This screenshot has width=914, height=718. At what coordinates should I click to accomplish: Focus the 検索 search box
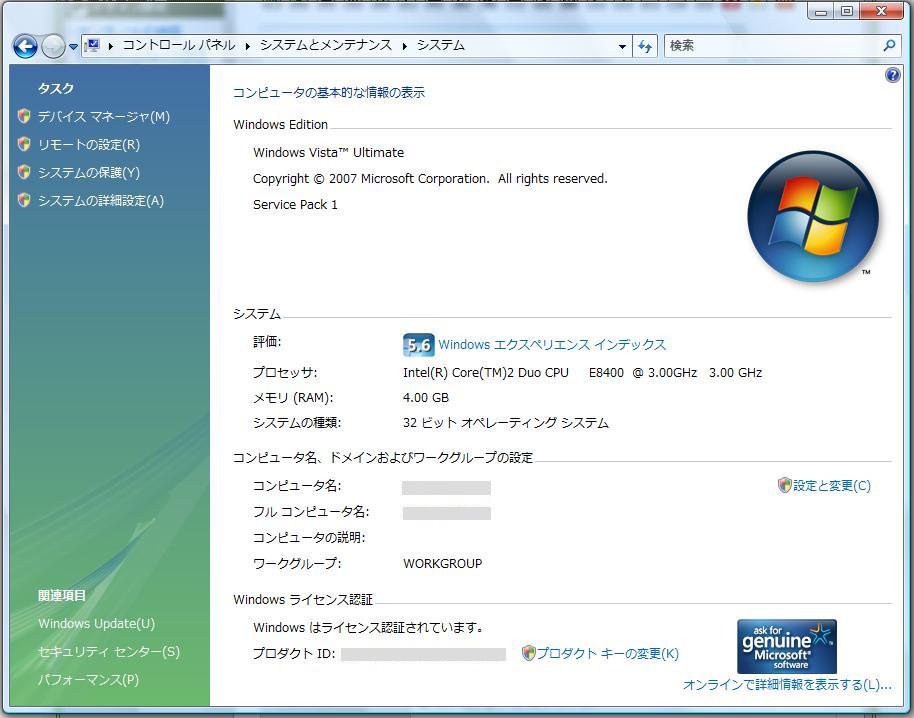tap(772, 45)
